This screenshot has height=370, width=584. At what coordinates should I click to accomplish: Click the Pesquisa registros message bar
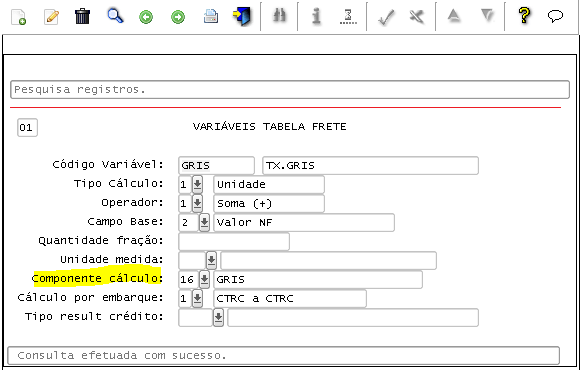(290, 89)
